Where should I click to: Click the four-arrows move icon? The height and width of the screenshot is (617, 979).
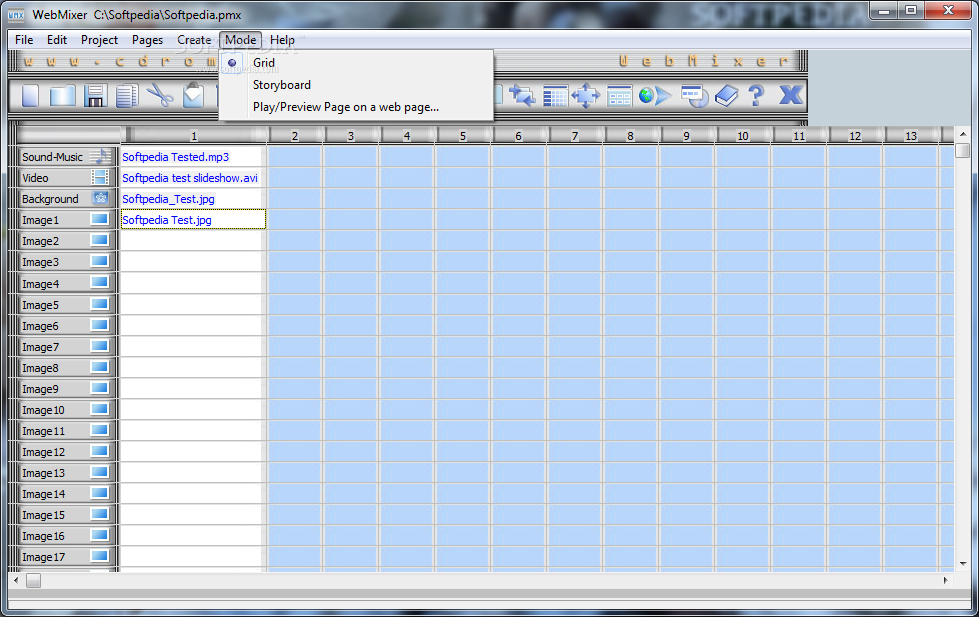tap(586, 96)
